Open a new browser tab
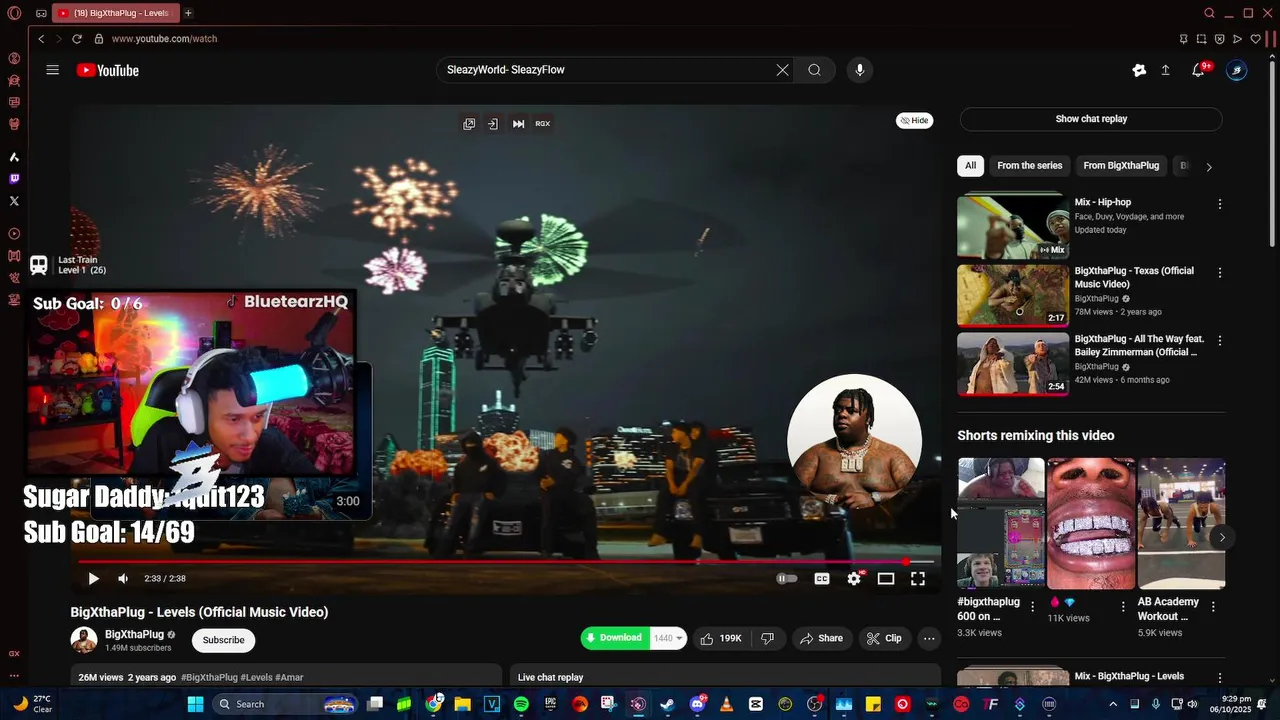The image size is (1280, 720). 188,13
